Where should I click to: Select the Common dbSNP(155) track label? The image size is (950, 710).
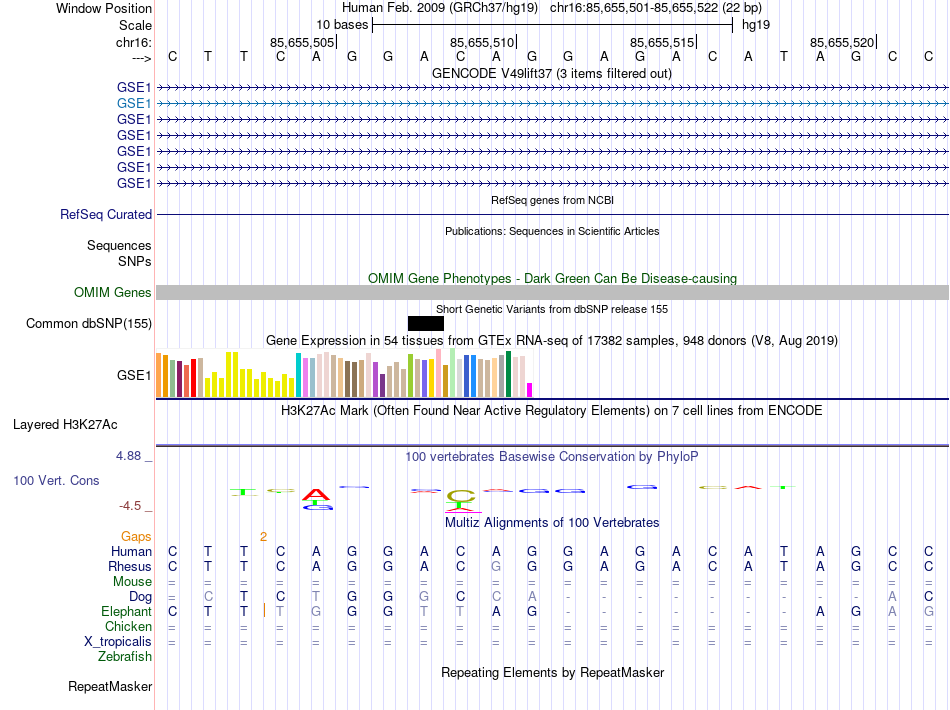click(89, 323)
